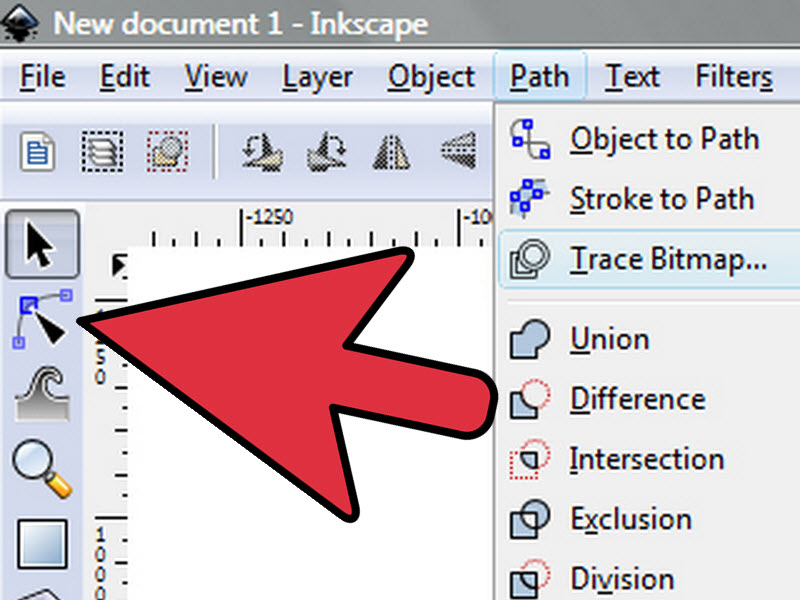
Task: Click deselect toolbar icon
Action: 168,152
